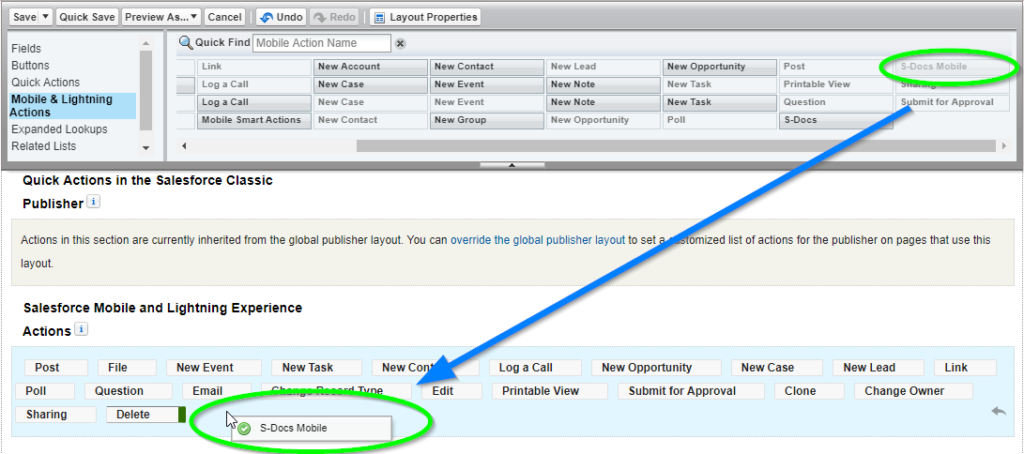Clear the Quick Find search box

click(400, 44)
